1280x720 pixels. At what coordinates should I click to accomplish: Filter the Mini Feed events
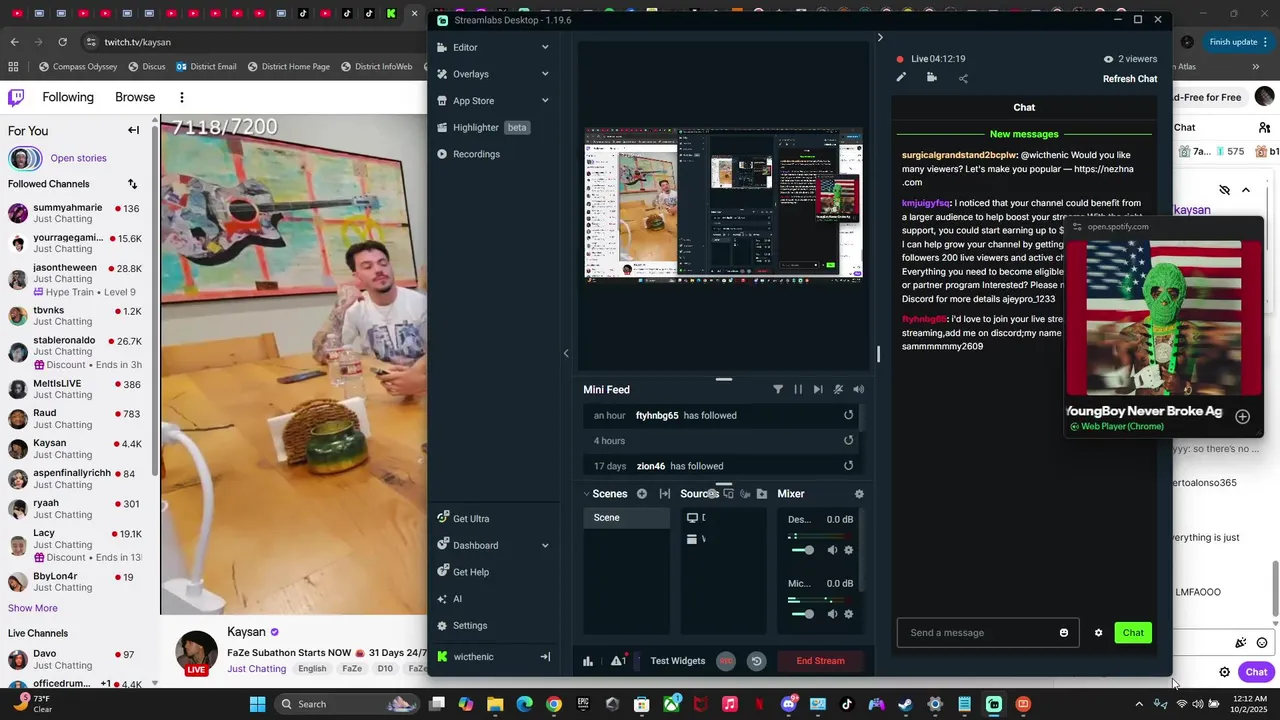[778, 389]
